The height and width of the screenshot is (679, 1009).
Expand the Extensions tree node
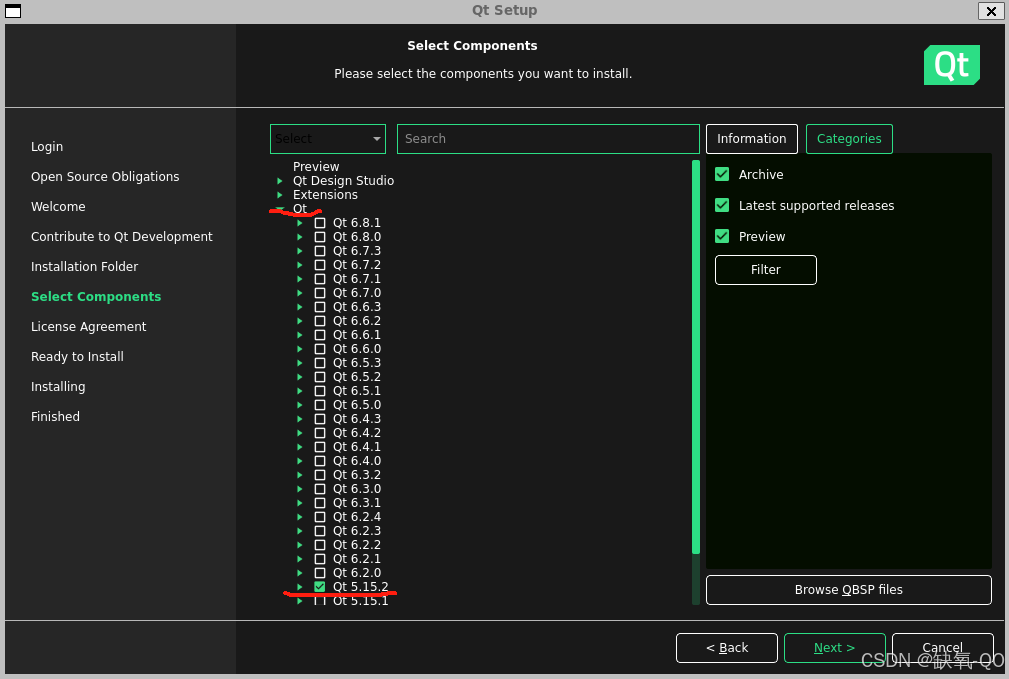[x=280, y=195]
